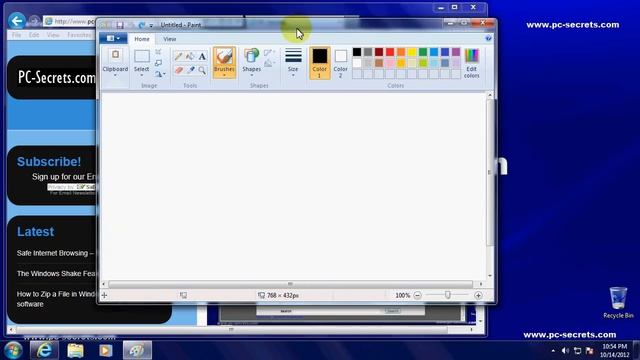Open the Paint application menu button
The image size is (640, 360).
[113, 38]
